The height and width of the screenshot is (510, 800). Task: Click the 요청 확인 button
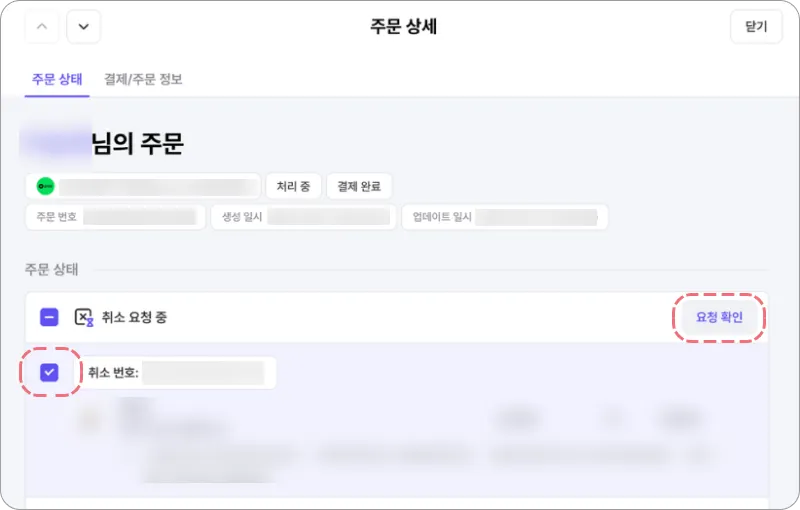coord(719,317)
